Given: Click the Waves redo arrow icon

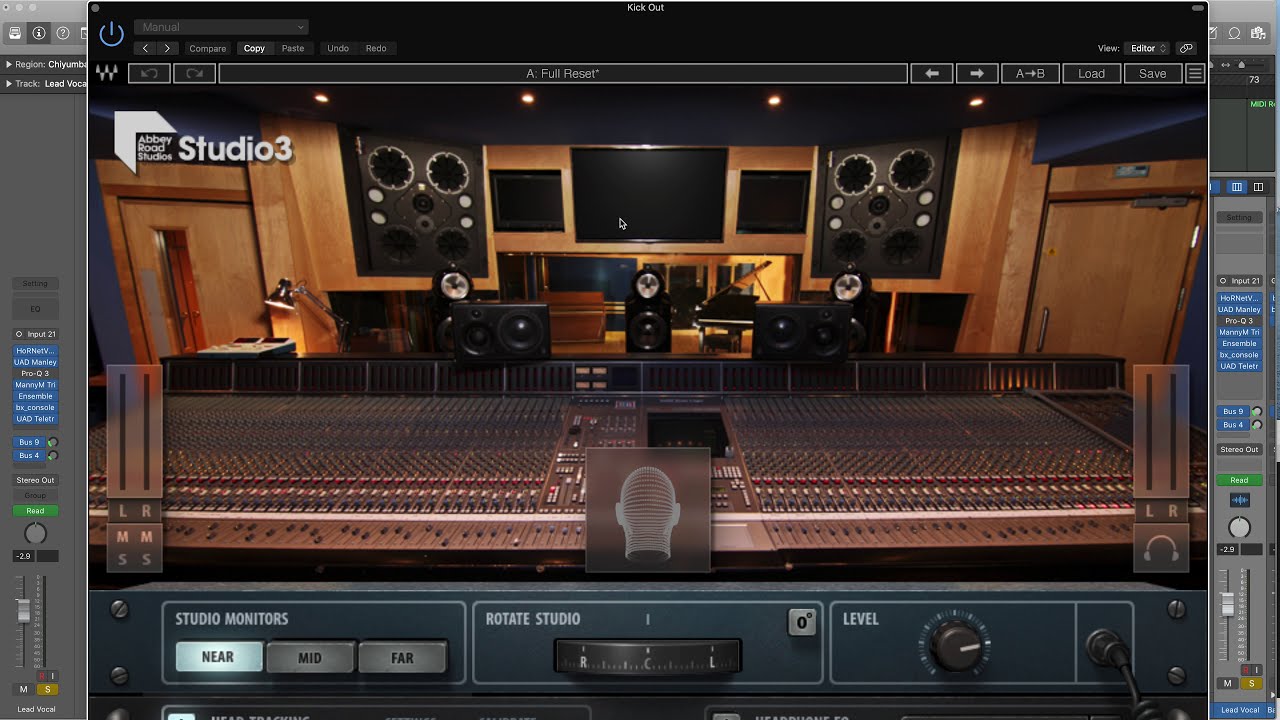Looking at the screenshot, I should [194, 73].
